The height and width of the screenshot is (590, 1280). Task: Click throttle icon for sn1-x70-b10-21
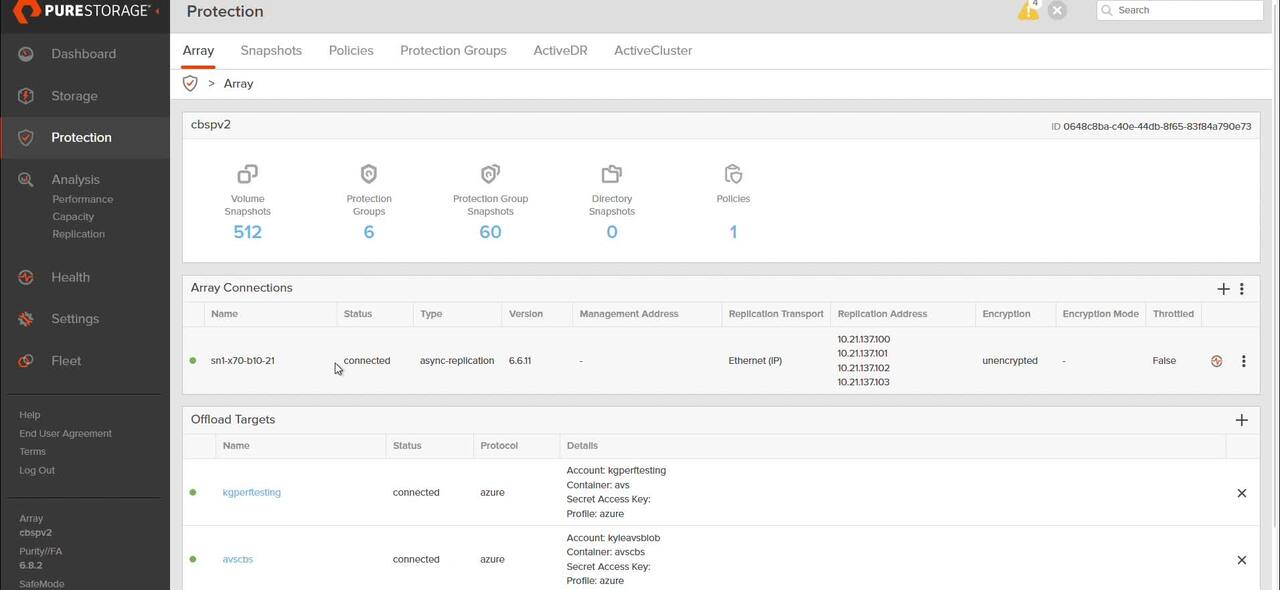point(1216,361)
